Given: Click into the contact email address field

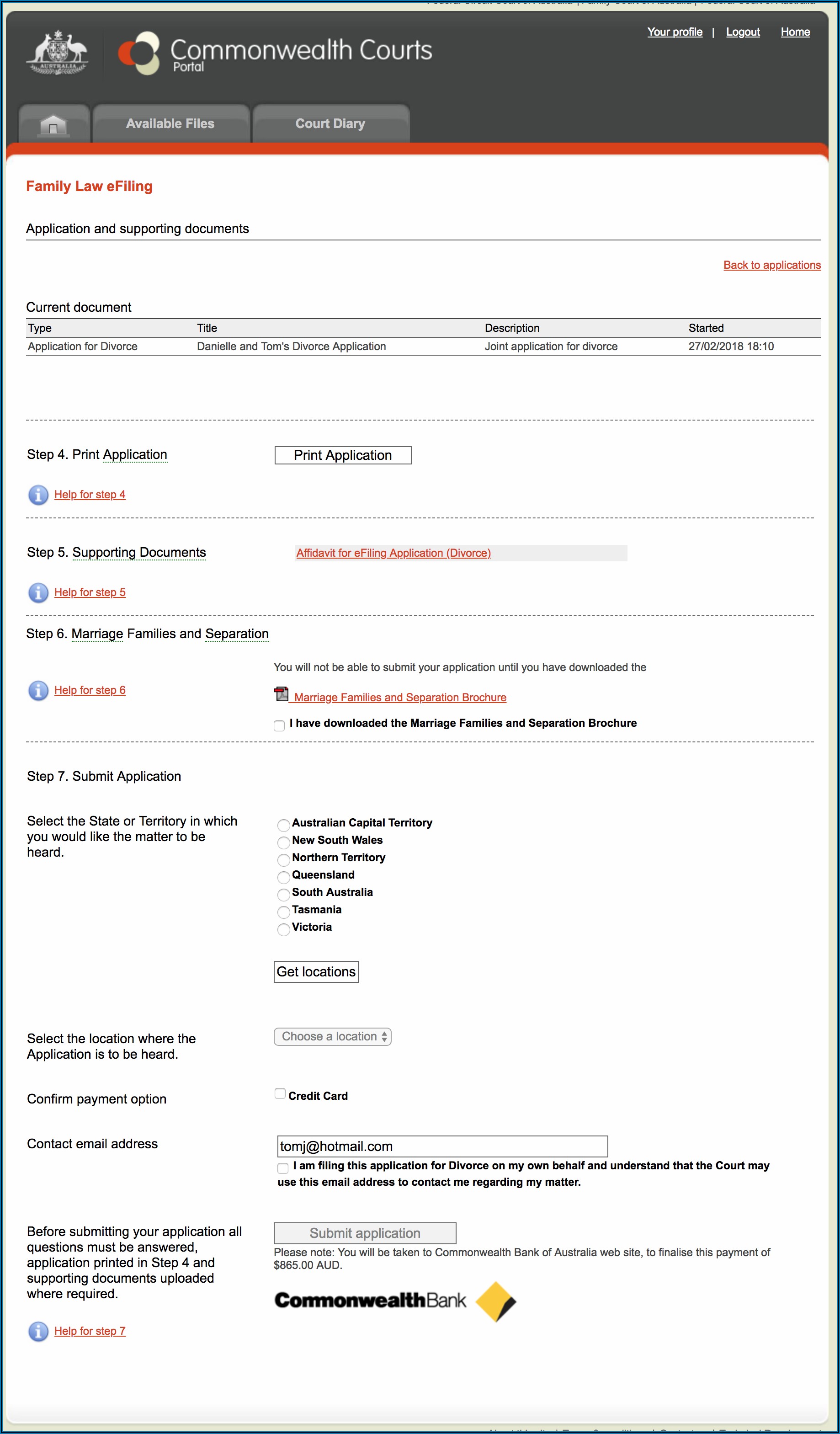Looking at the screenshot, I should [x=442, y=1146].
